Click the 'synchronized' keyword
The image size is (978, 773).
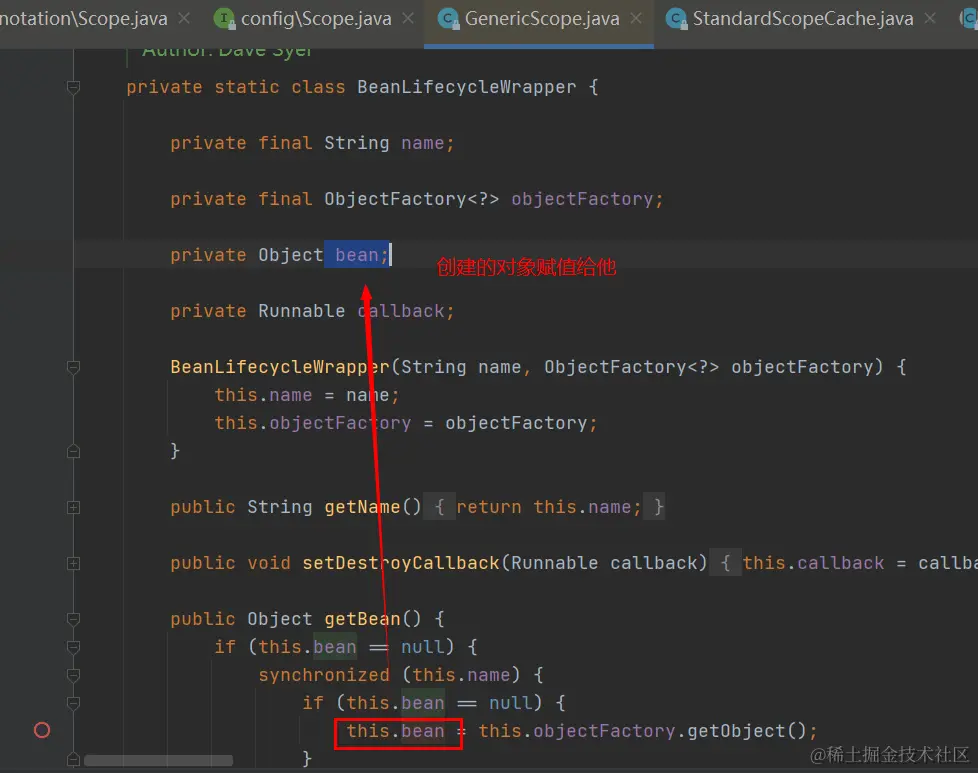tap(324, 675)
